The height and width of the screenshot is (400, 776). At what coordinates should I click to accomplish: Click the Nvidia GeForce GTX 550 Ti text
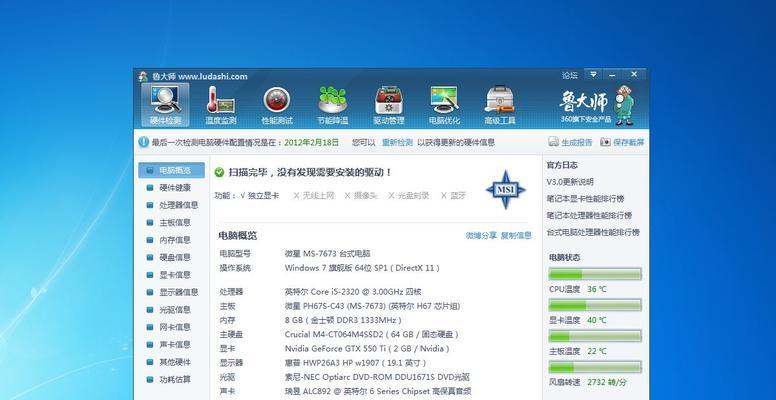click(x=367, y=349)
